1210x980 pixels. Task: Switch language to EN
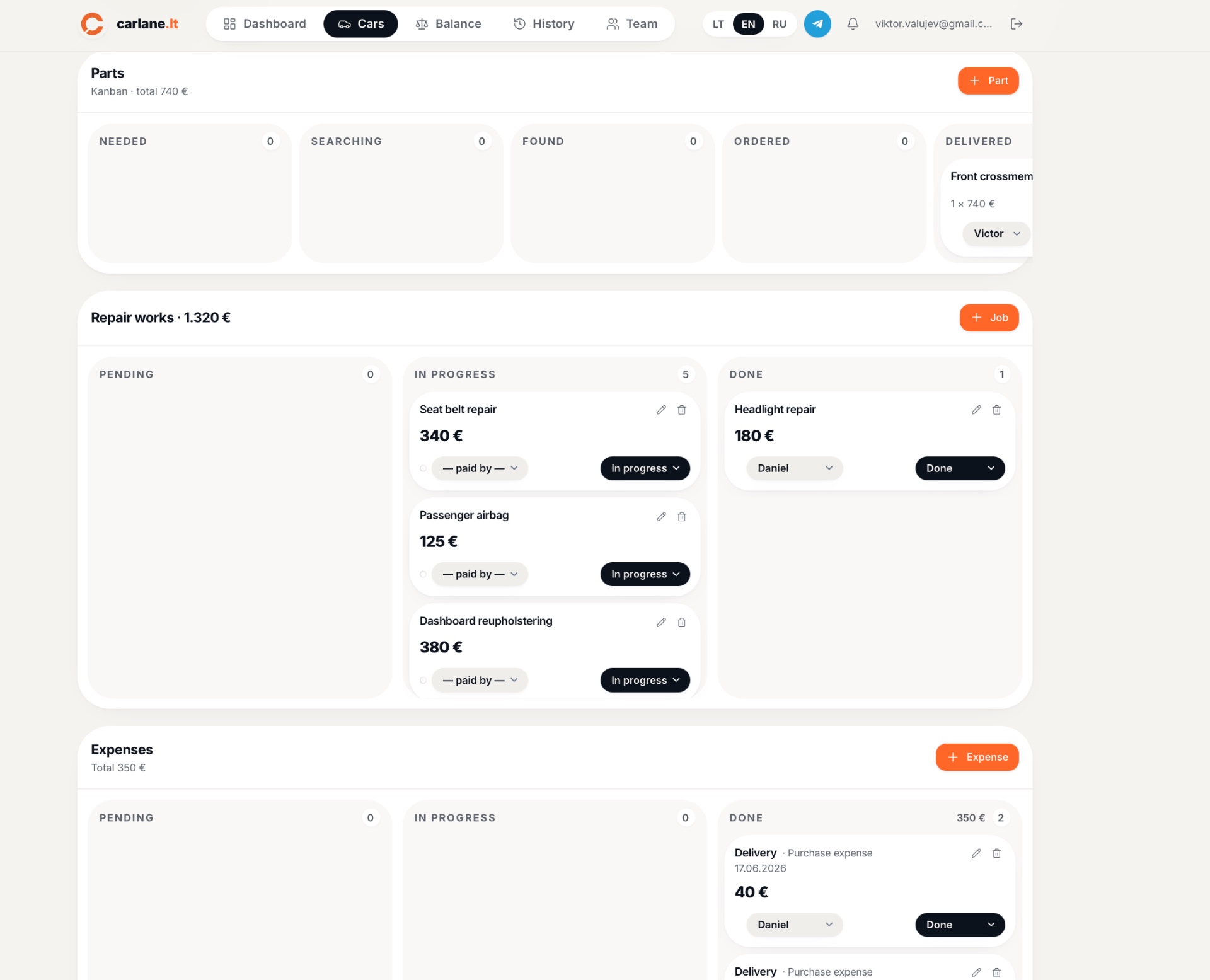(x=748, y=24)
